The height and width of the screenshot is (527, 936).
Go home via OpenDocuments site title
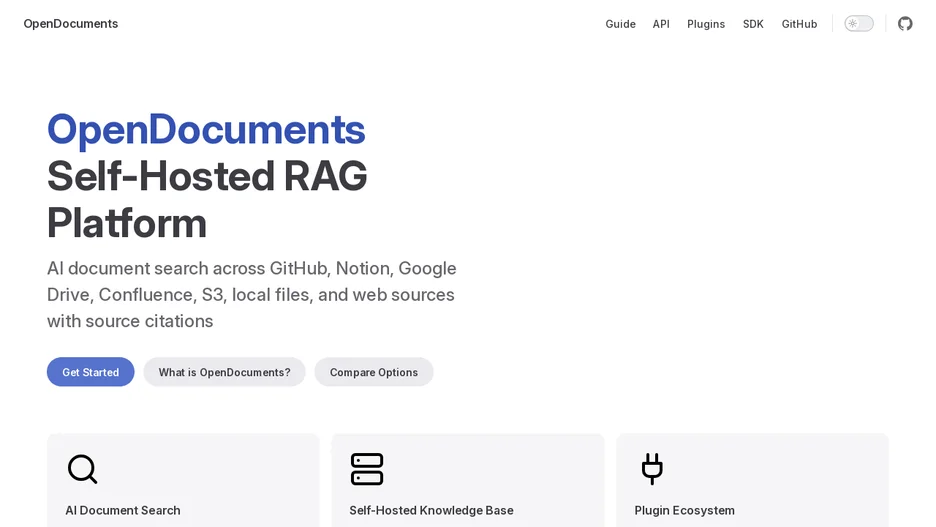[x=71, y=24]
